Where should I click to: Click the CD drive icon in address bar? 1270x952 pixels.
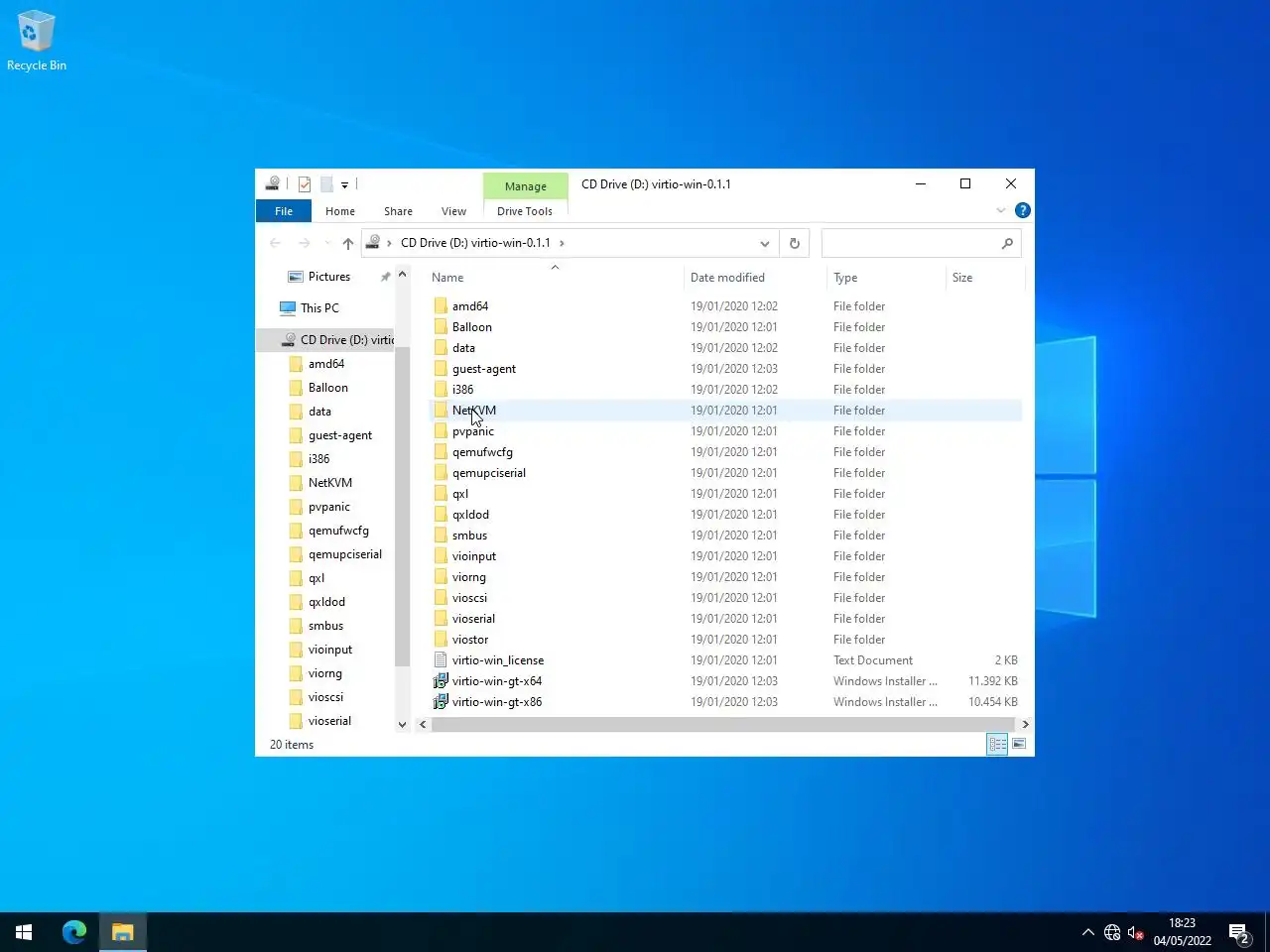[373, 242]
